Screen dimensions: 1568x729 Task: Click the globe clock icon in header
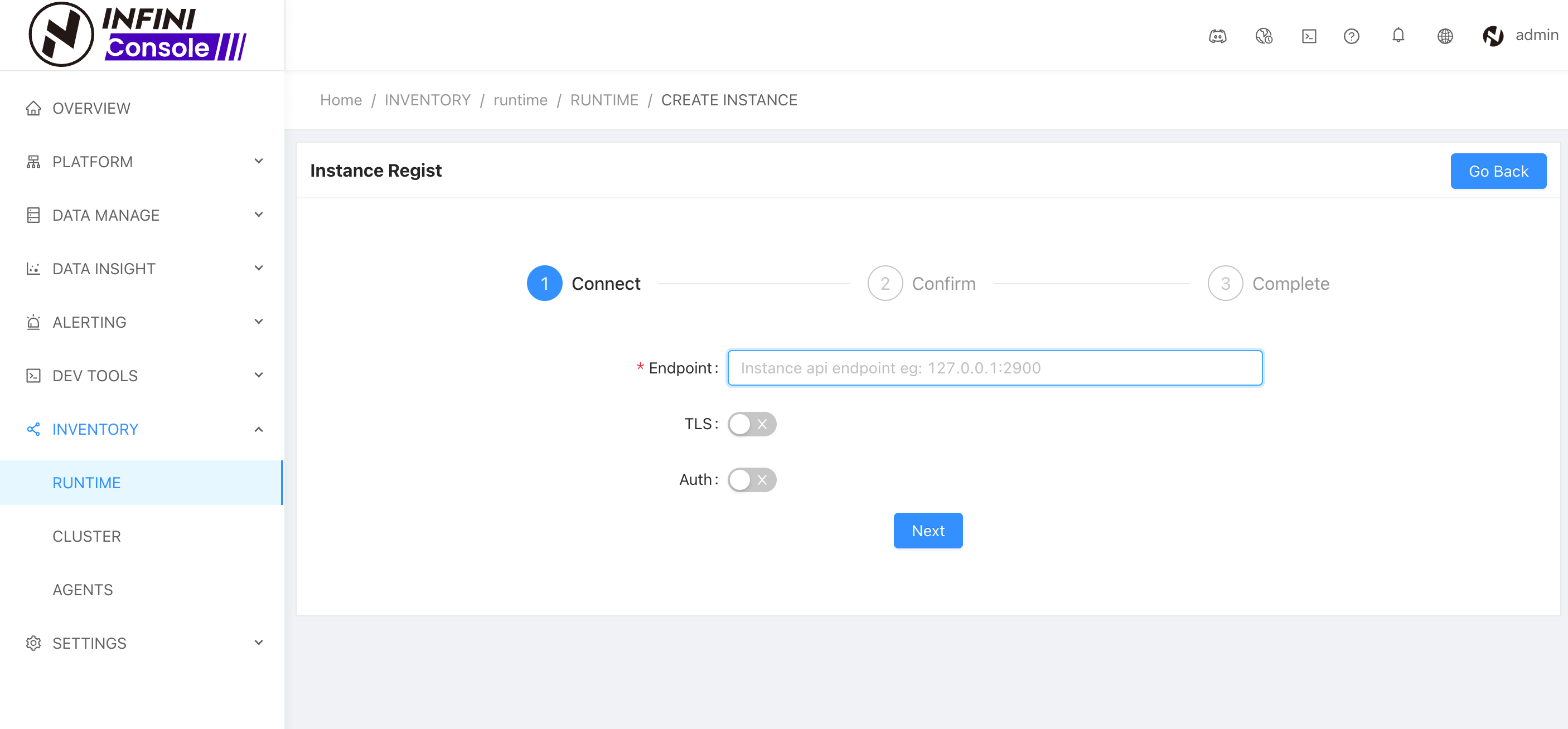coord(1264,36)
